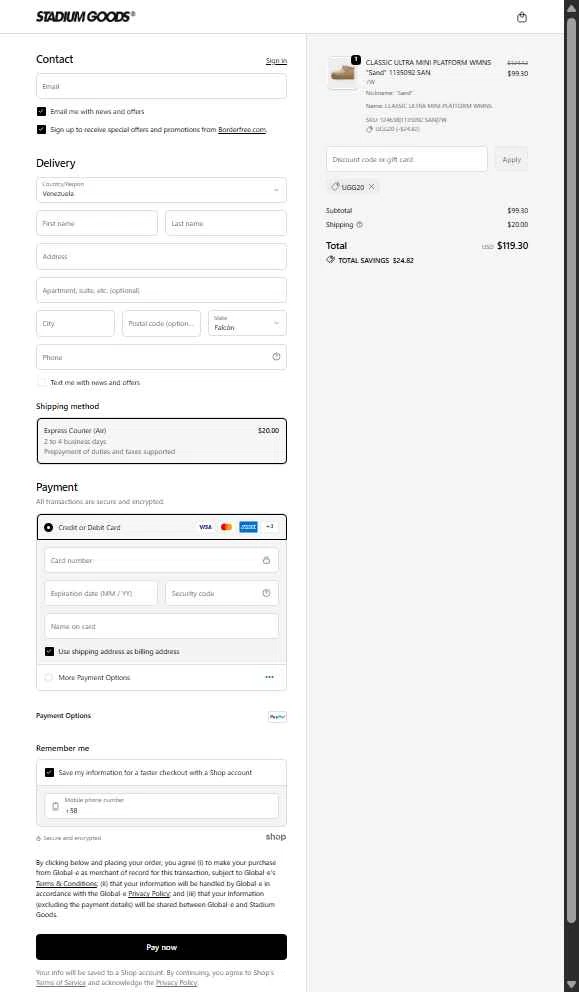
Task: Focus the City field
Action: click(75, 323)
